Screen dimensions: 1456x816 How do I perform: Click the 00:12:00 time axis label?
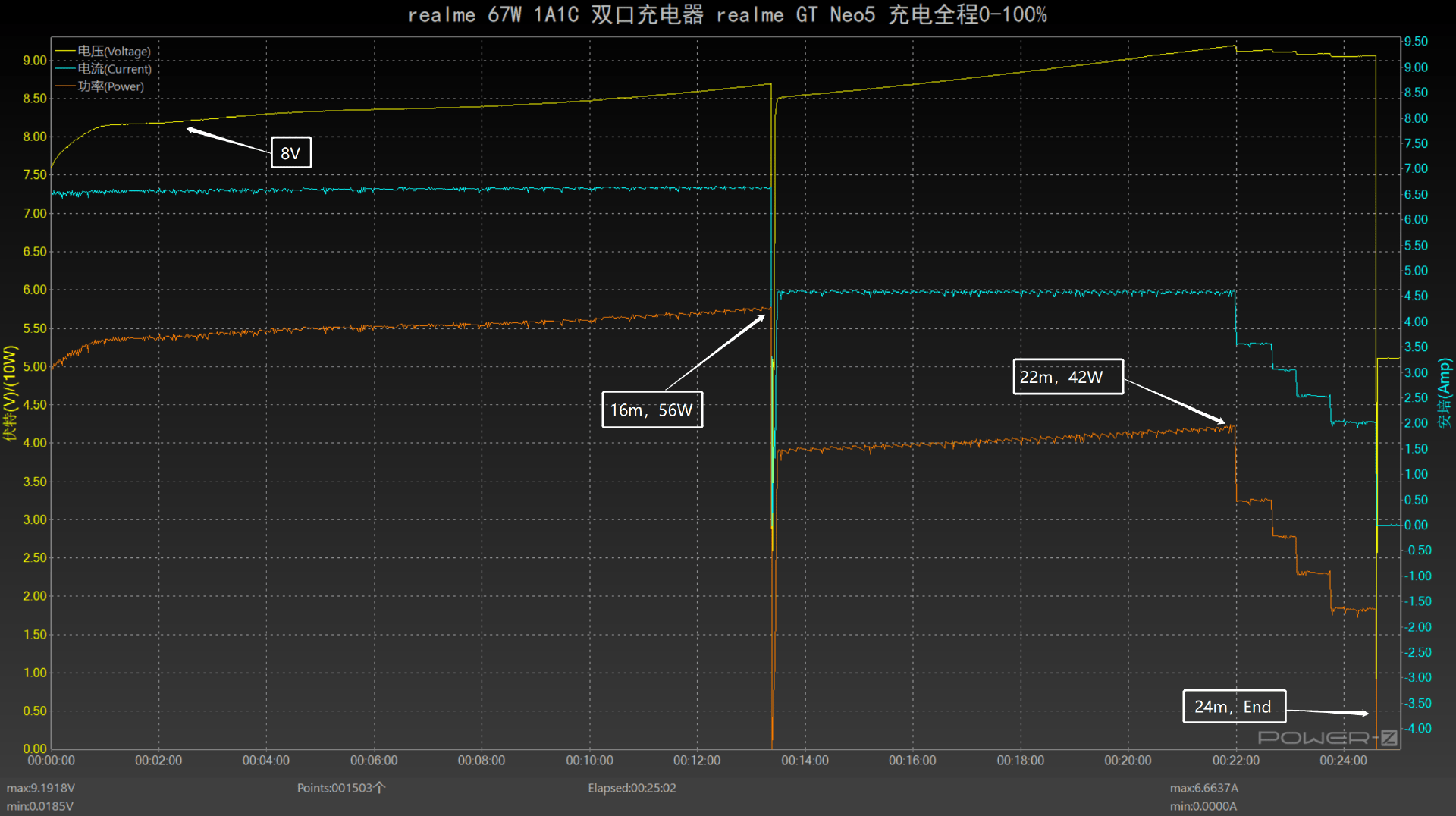click(x=697, y=761)
